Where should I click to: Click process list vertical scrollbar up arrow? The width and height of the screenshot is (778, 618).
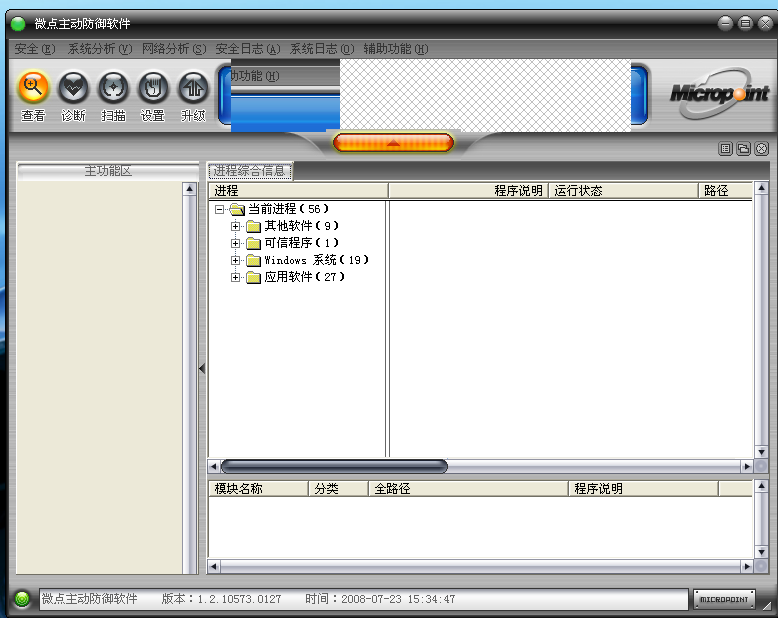(761, 188)
